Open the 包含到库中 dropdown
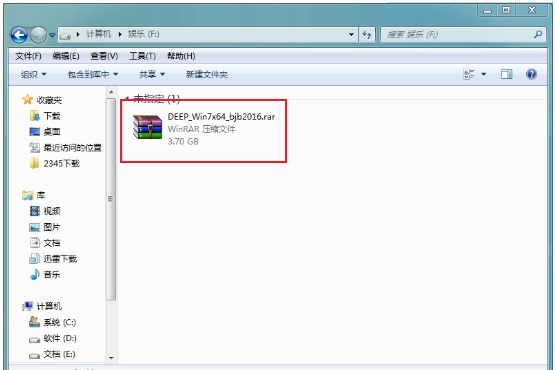This screenshot has height=370, width=555. click(x=93, y=74)
